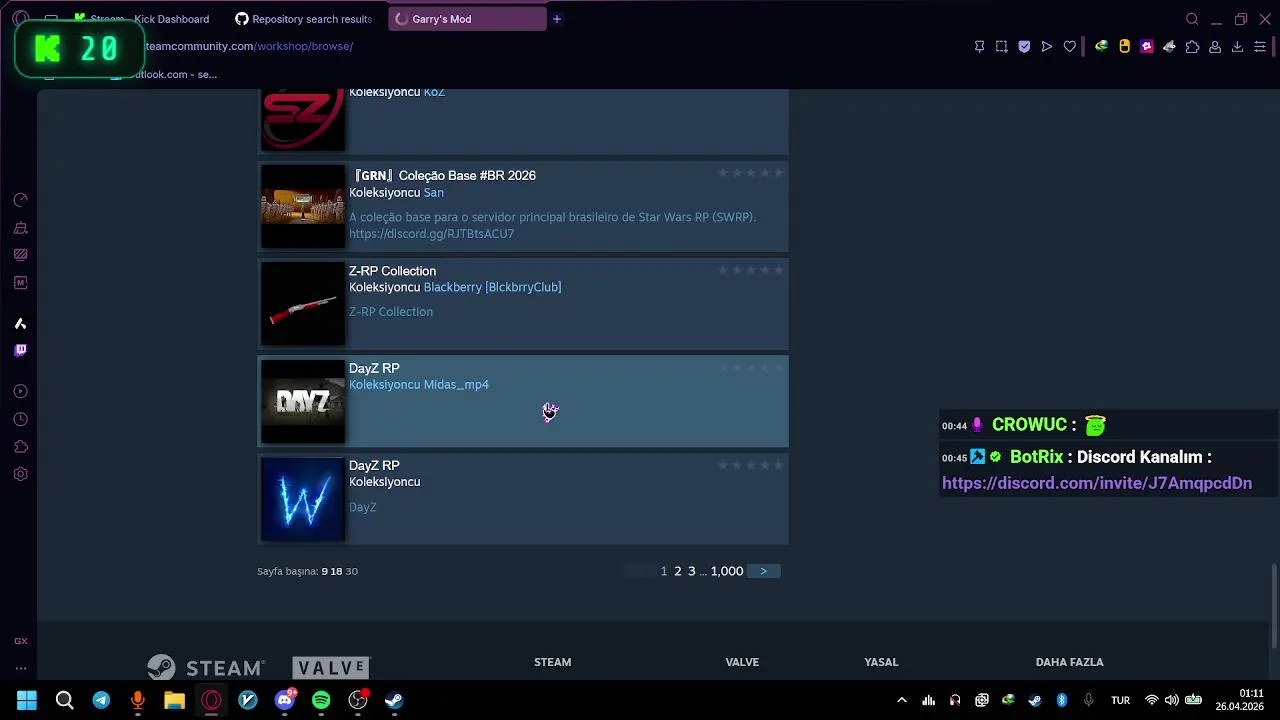Open the Z-RP Collection title
1280x720 pixels.
[x=392, y=271]
